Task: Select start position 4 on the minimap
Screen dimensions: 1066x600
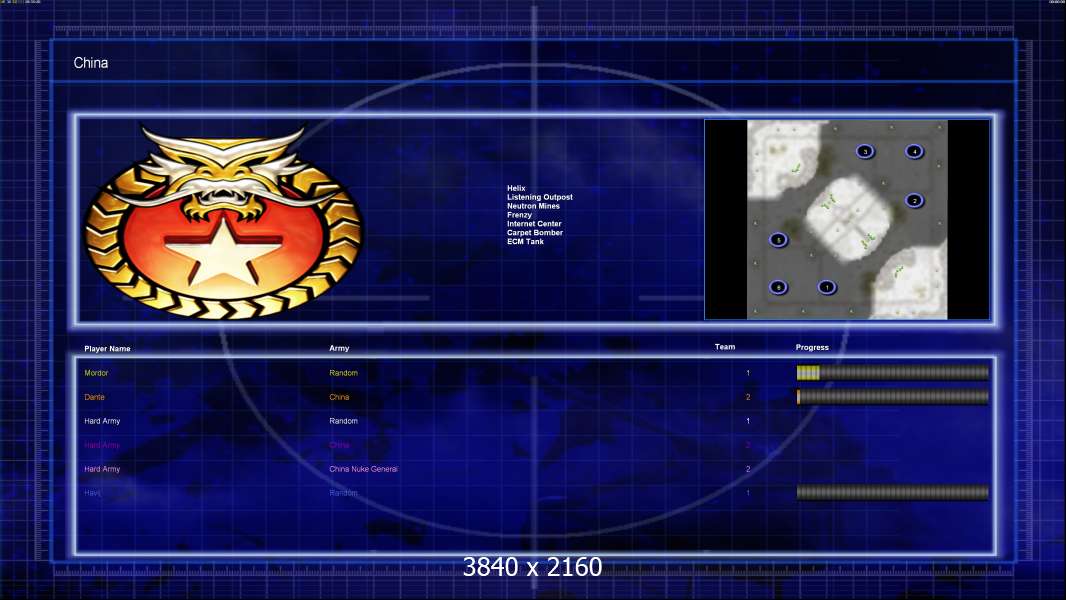Action: click(914, 152)
